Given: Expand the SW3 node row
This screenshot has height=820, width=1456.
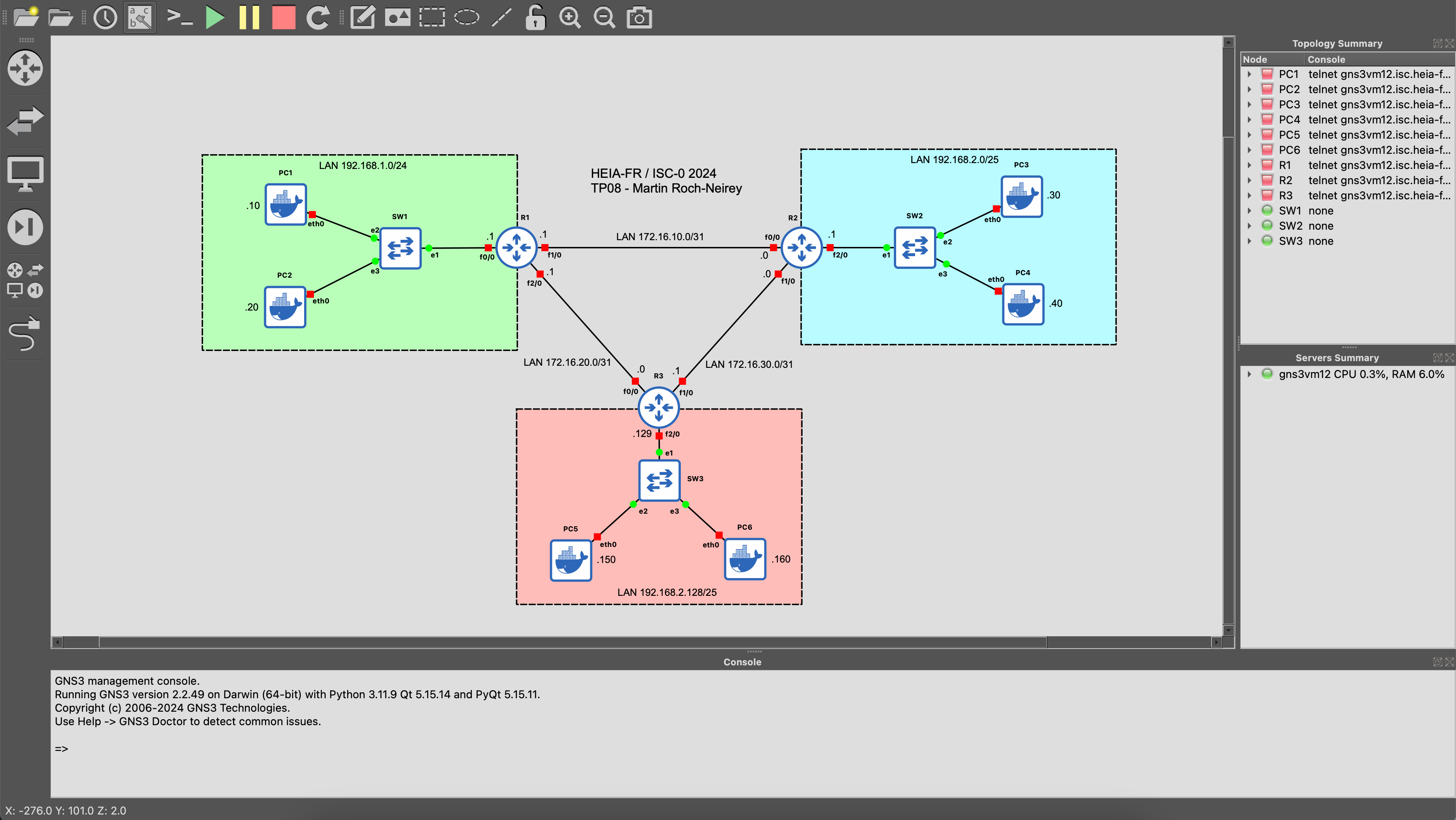Looking at the screenshot, I should coord(1250,241).
